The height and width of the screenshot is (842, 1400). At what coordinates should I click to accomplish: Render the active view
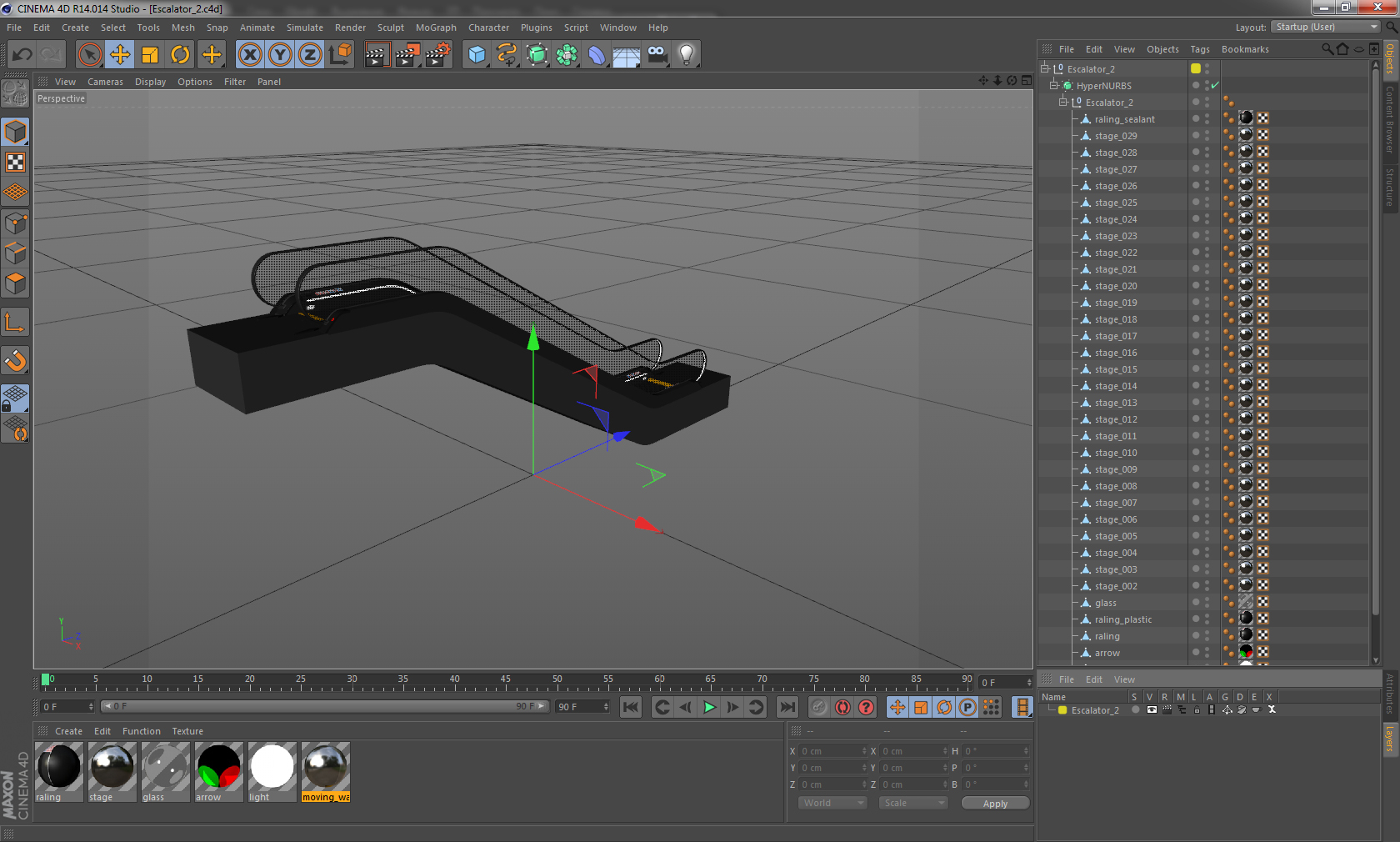377,55
